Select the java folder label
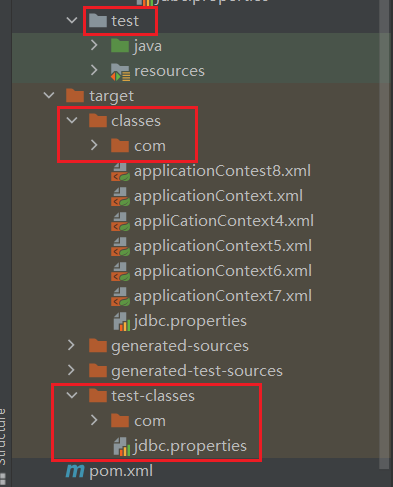Image resolution: width=393 pixels, height=487 pixels. click(x=148, y=46)
